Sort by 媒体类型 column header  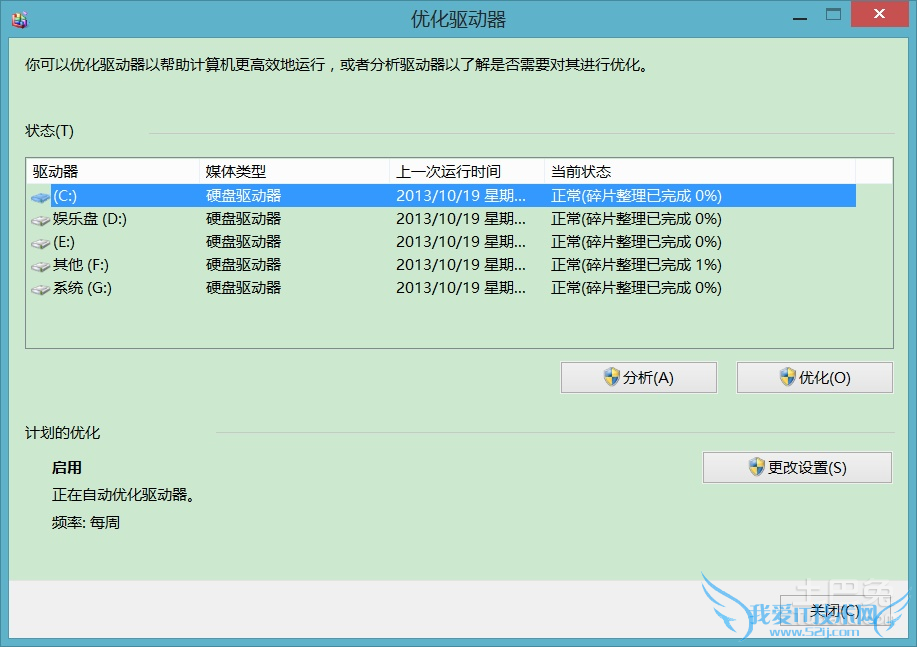coord(294,171)
